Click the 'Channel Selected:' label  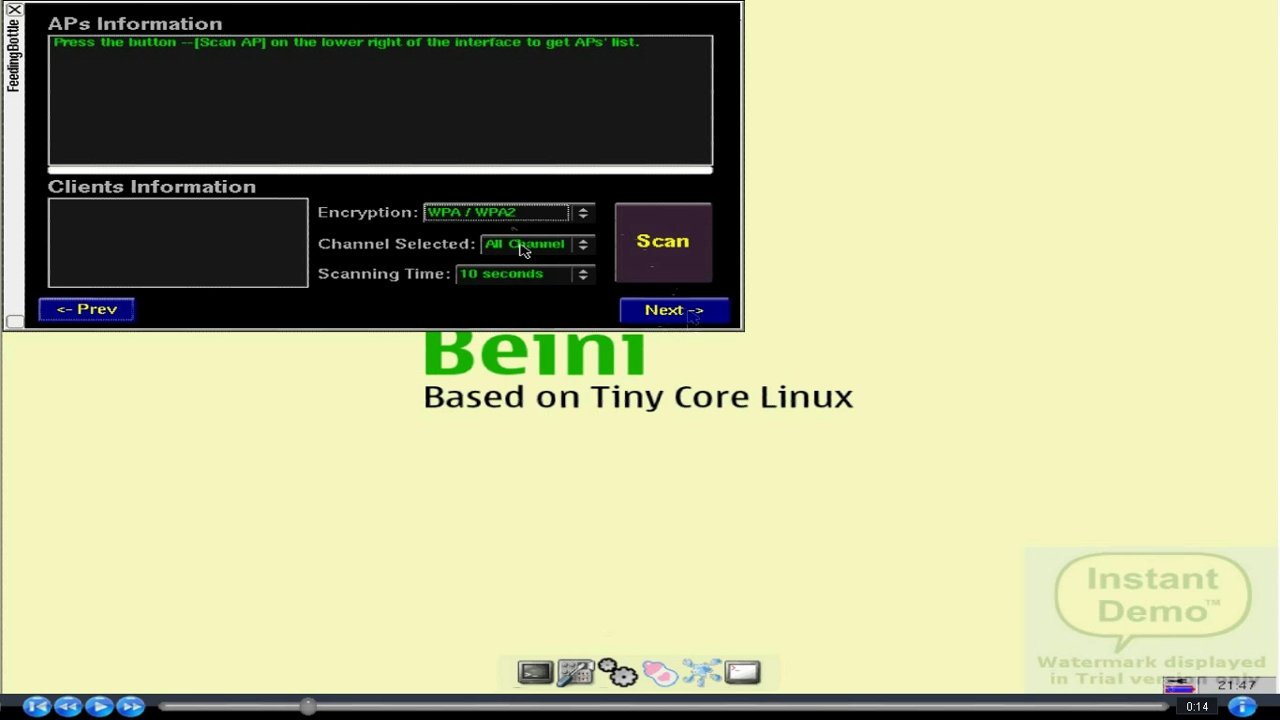(396, 244)
